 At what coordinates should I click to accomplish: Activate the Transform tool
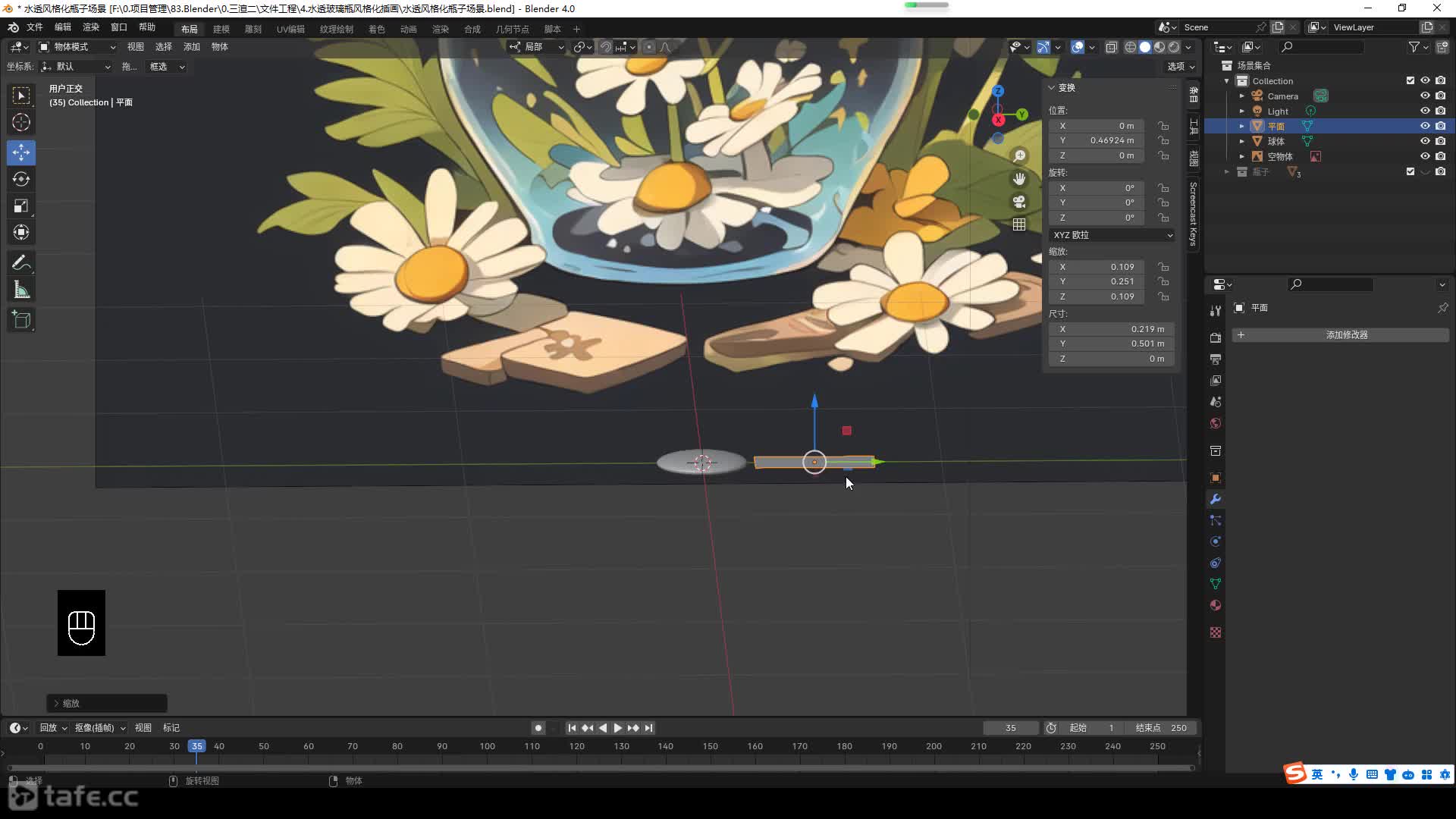tap(21, 232)
